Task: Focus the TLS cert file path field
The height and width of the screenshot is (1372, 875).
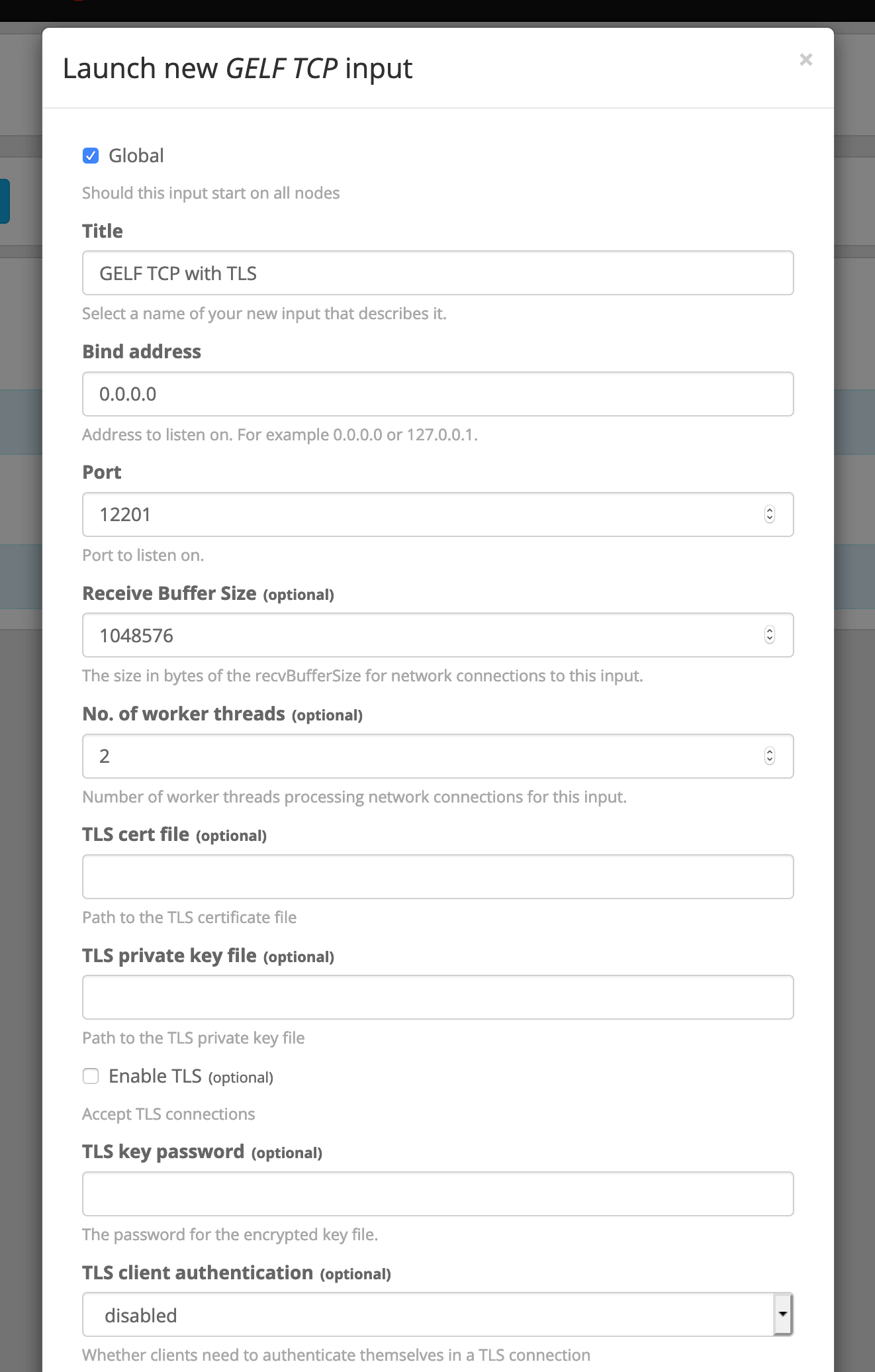Action: coord(437,876)
